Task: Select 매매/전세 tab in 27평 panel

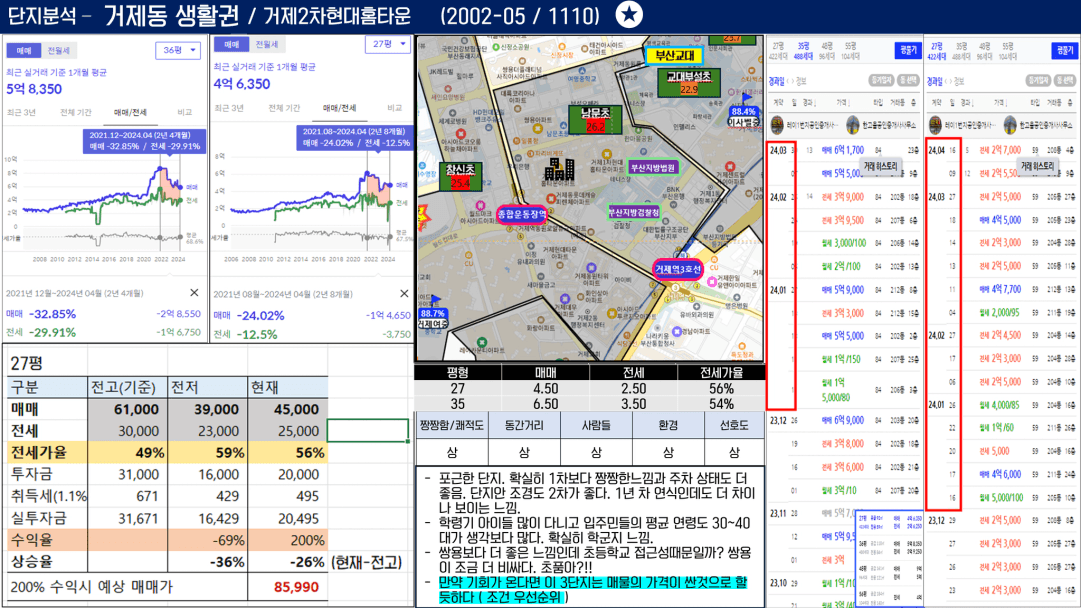Action: tap(339, 108)
